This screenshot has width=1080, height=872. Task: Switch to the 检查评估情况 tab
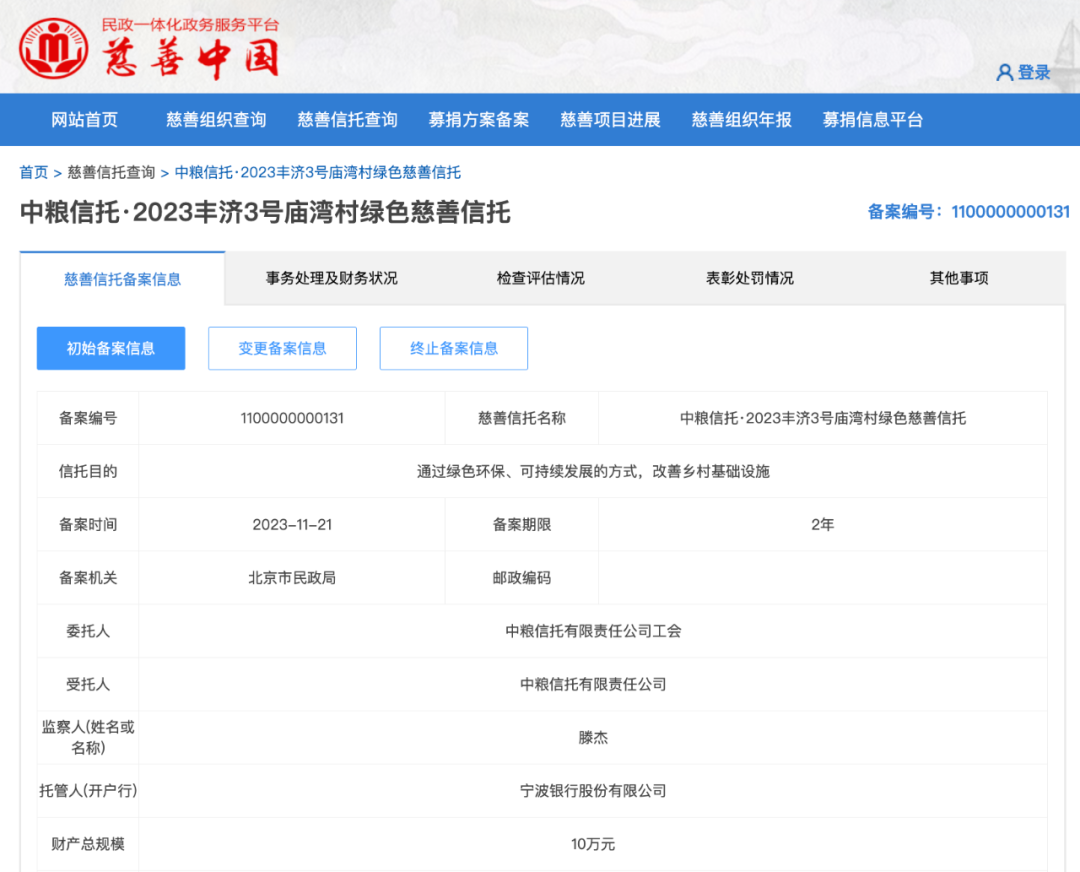tap(541, 278)
